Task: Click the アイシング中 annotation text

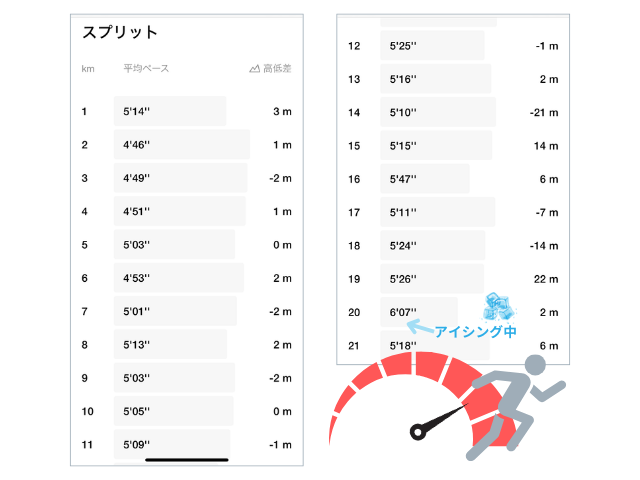Action: pos(476,331)
